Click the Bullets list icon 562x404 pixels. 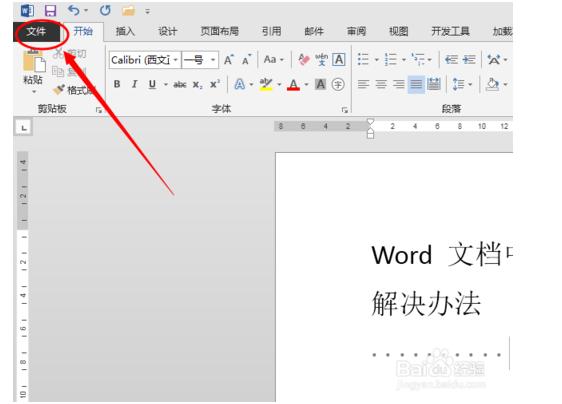click(363, 60)
